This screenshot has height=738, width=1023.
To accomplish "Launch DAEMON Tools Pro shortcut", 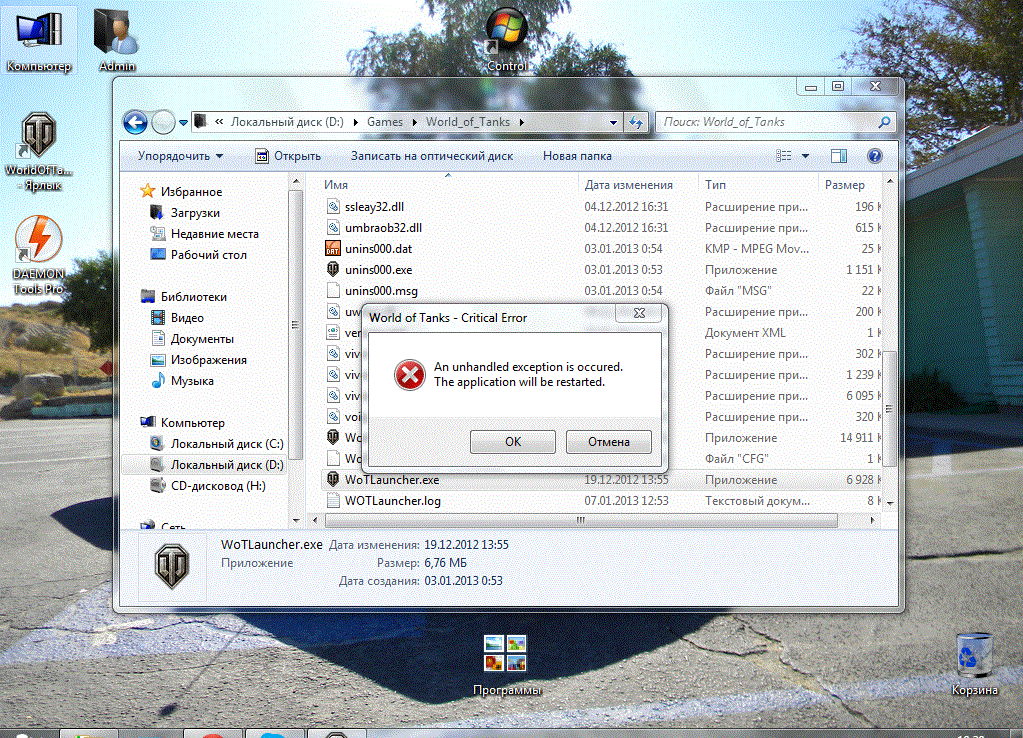I will [x=38, y=255].
